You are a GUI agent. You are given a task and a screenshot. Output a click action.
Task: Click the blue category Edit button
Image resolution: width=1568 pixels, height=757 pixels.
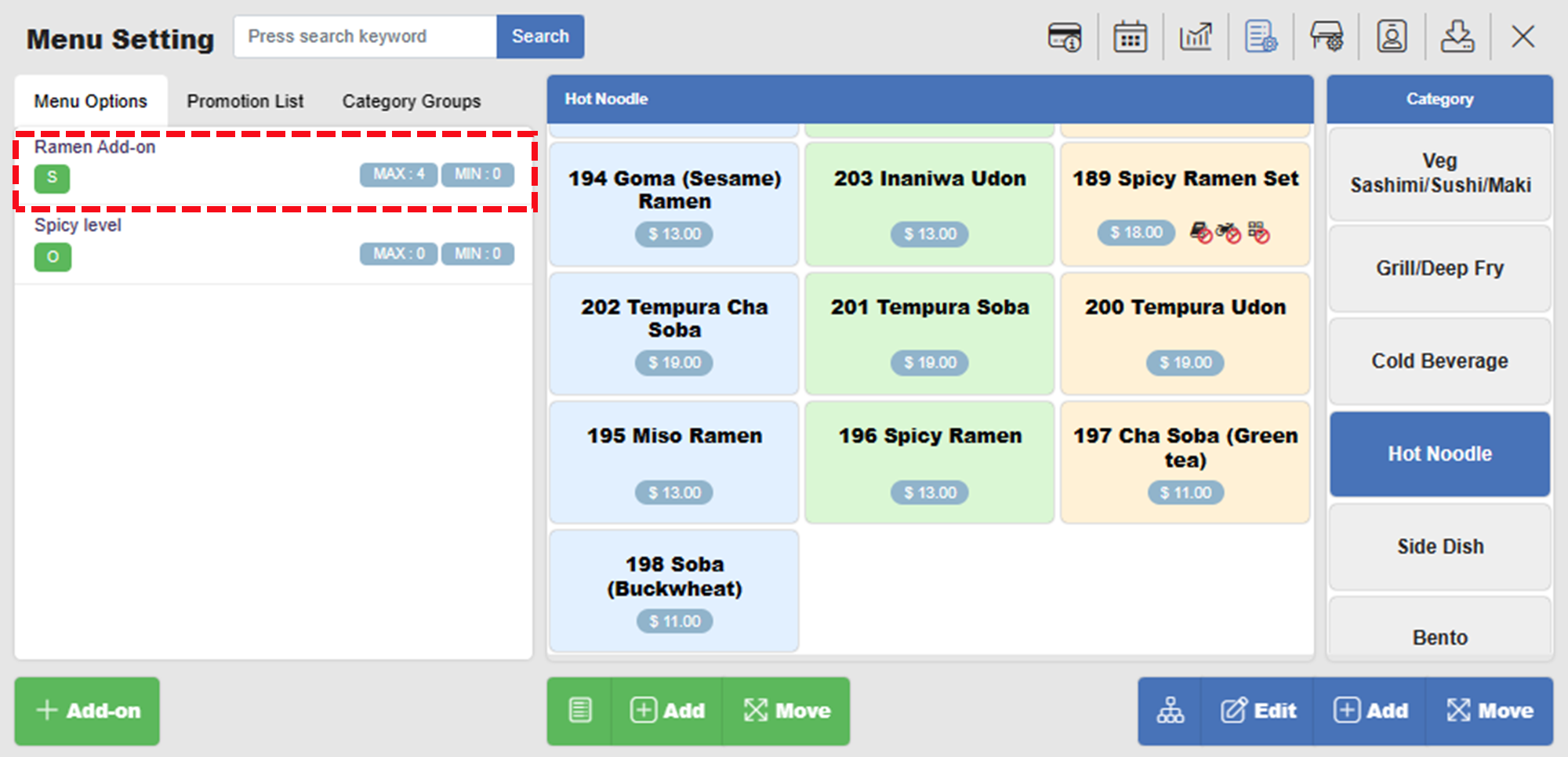tap(1258, 711)
